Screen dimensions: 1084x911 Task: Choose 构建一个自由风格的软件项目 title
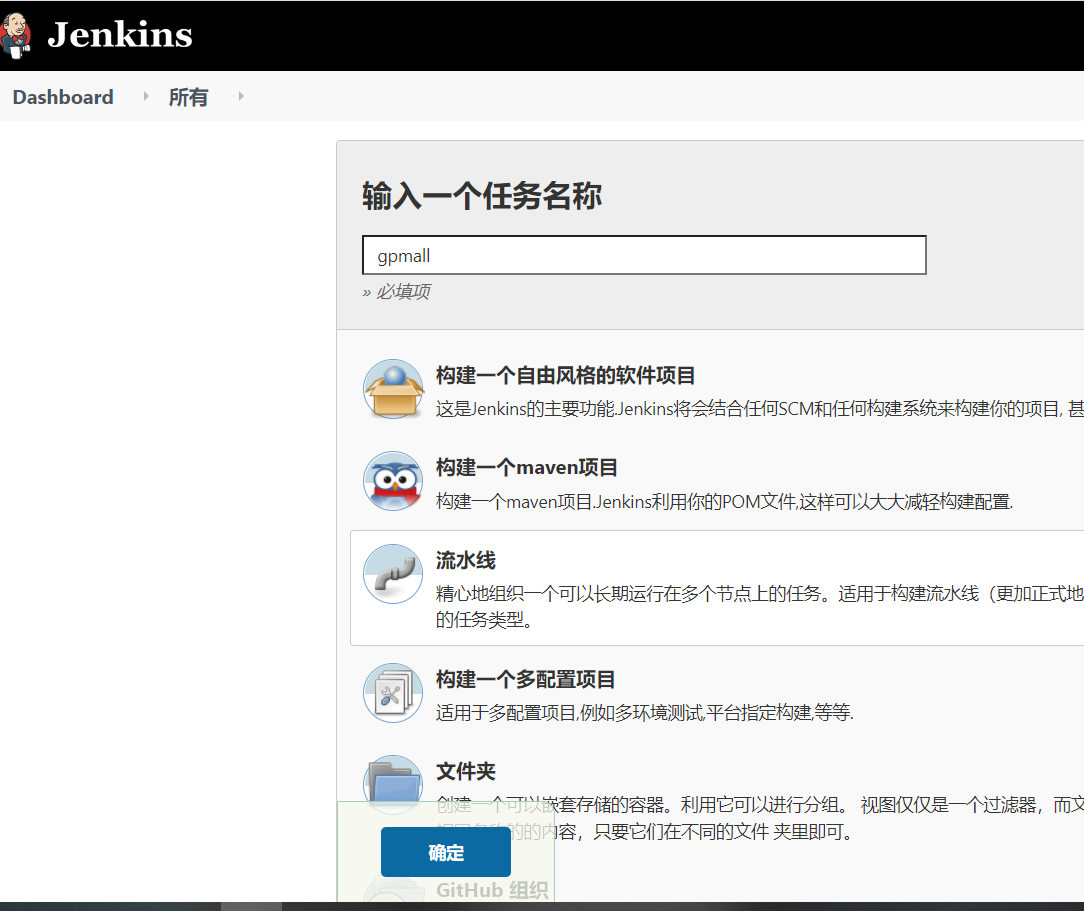[x=566, y=375]
